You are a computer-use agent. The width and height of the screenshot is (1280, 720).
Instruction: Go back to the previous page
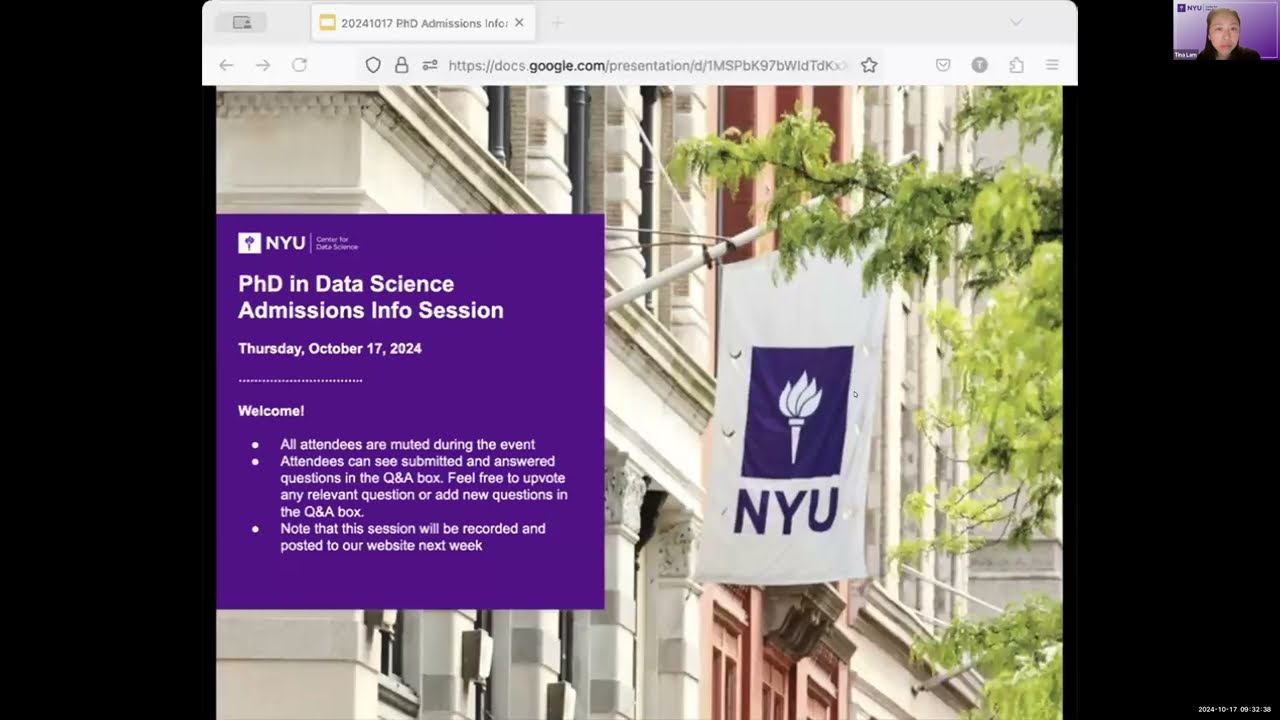click(226, 65)
